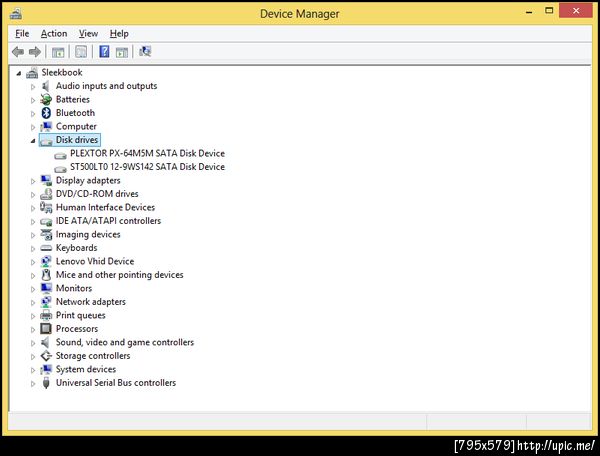600x456 pixels.
Task: Collapse the Sleekbook root node arrow
Action: [19, 73]
